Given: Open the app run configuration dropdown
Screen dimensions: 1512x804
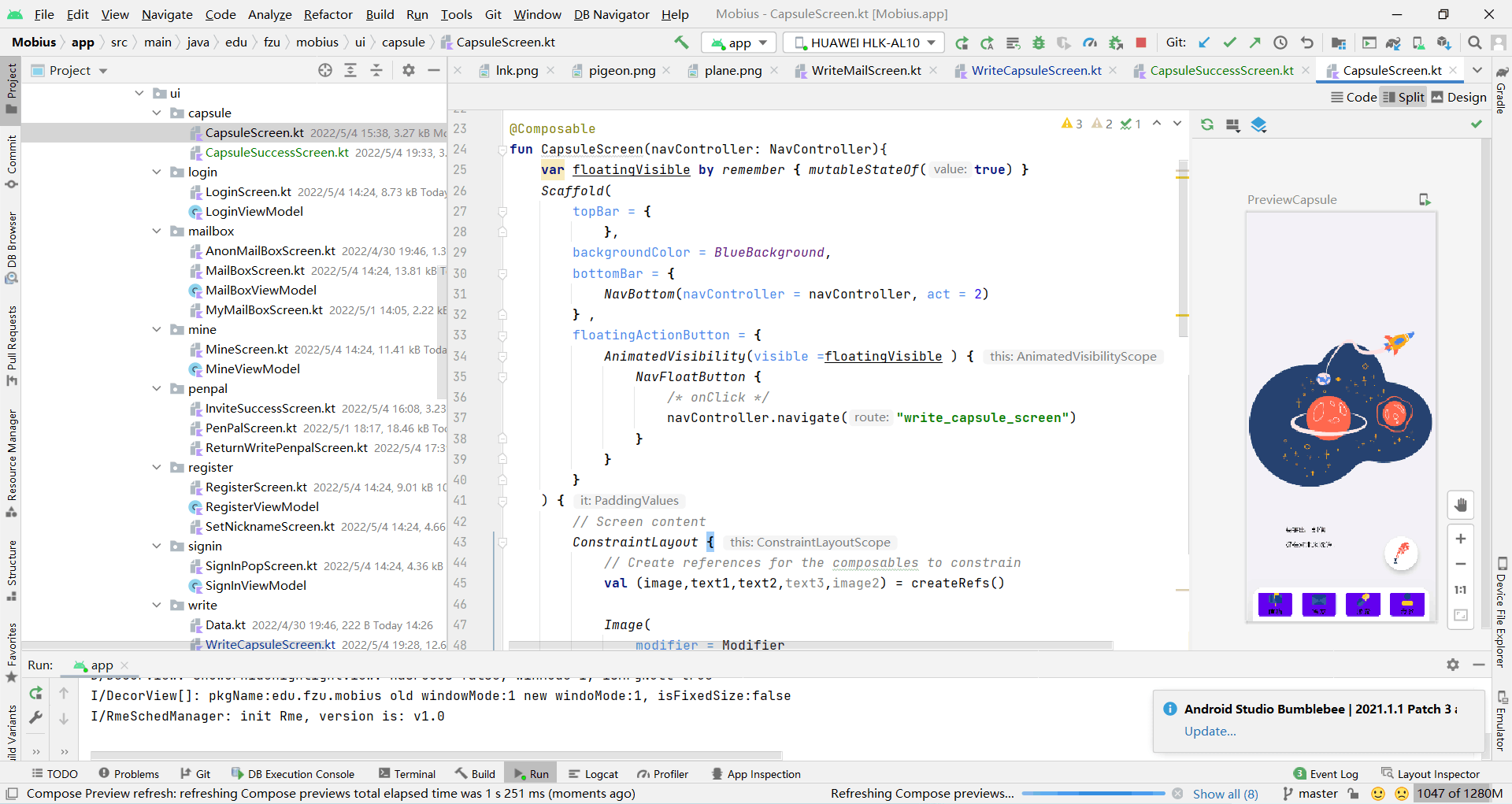Looking at the screenshot, I should [739, 43].
